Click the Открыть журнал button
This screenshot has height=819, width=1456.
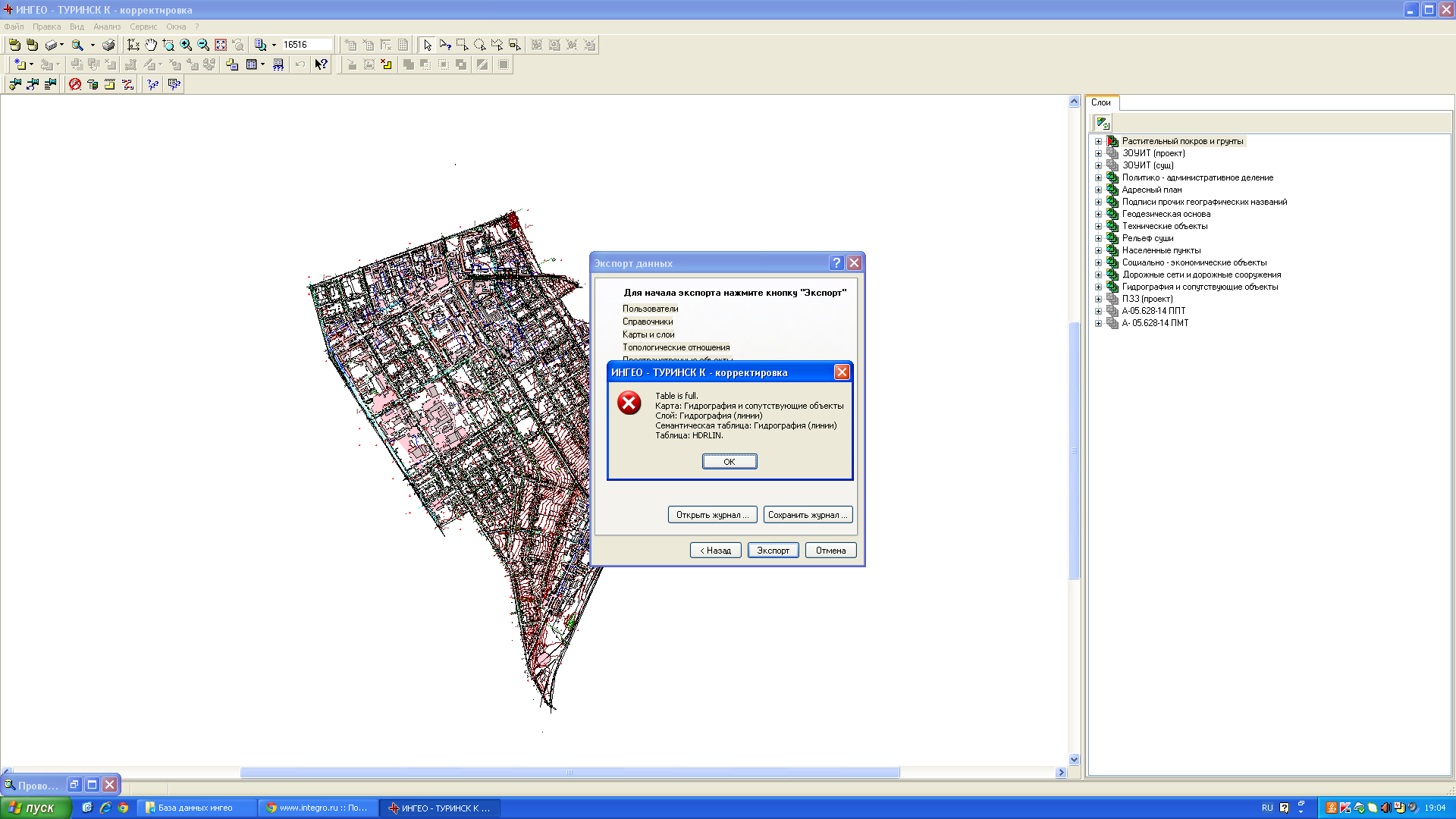[713, 515]
